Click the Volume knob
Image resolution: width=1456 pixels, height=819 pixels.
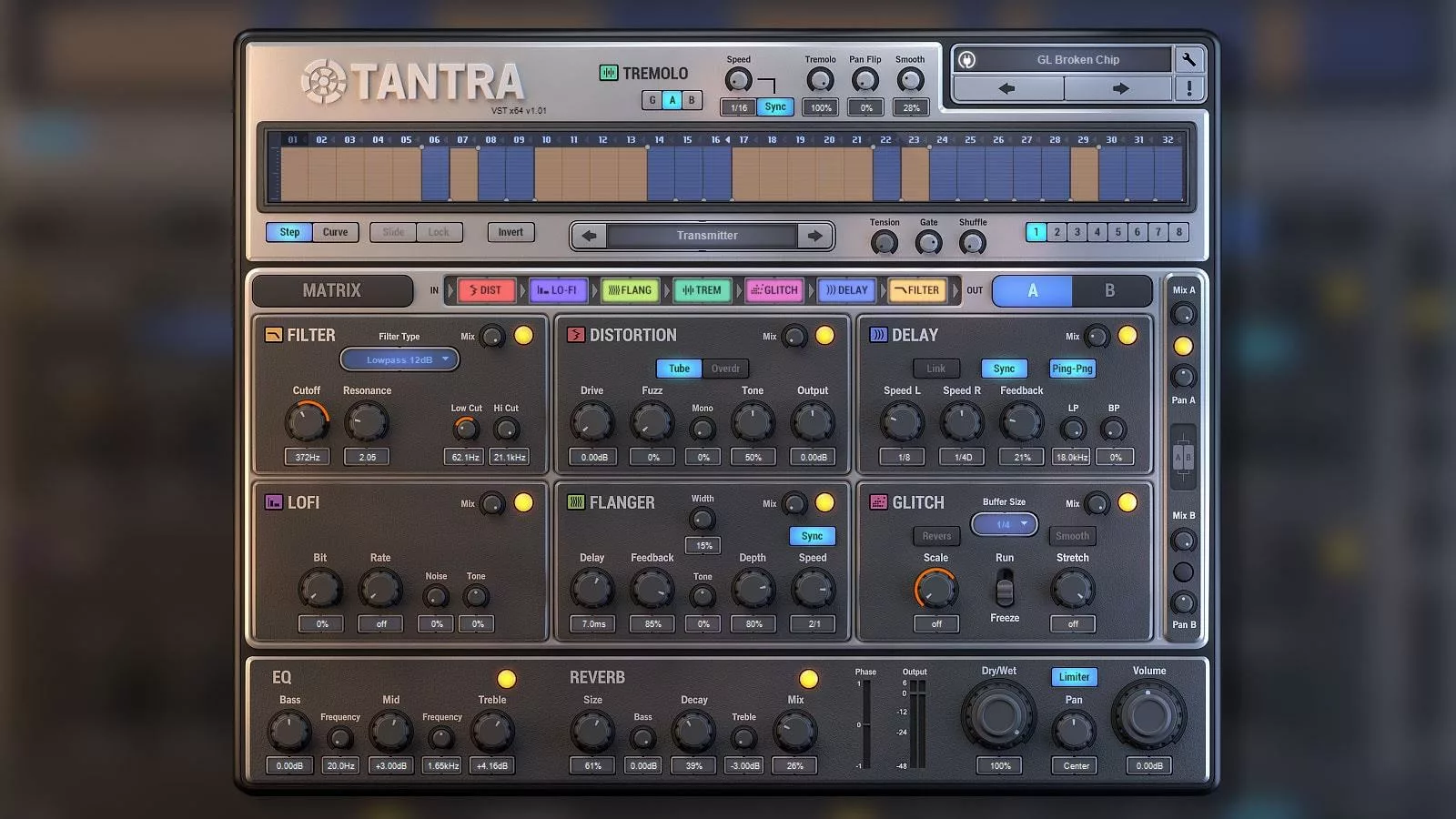click(x=1148, y=715)
